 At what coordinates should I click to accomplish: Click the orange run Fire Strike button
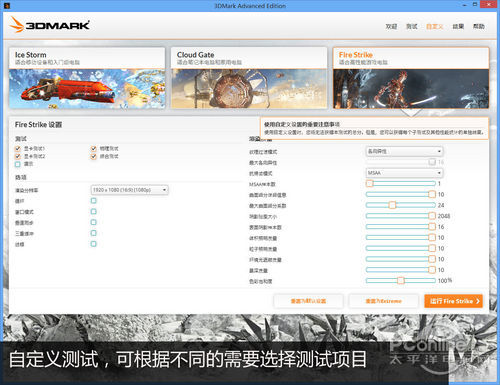coord(453,301)
